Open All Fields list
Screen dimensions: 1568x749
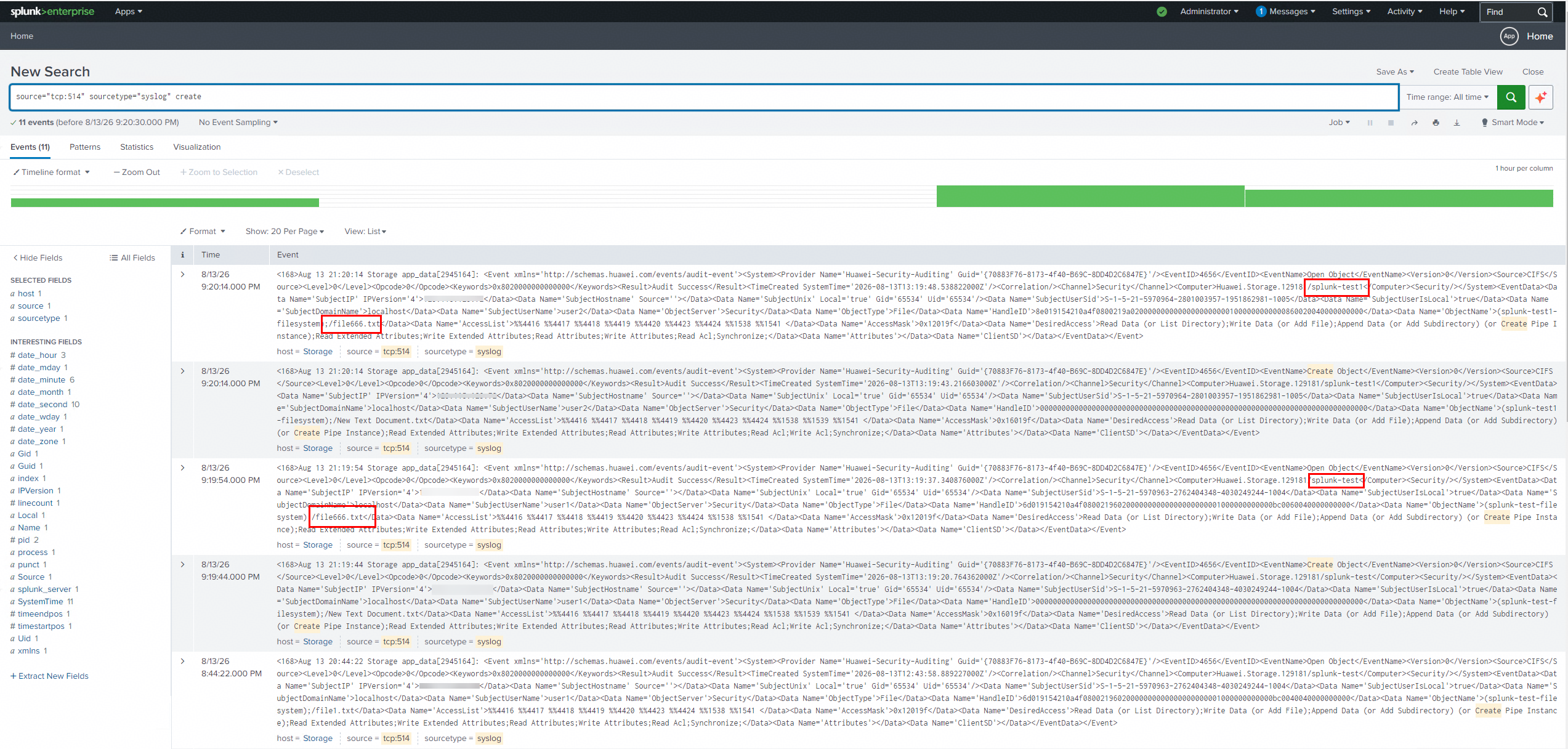(x=132, y=258)
